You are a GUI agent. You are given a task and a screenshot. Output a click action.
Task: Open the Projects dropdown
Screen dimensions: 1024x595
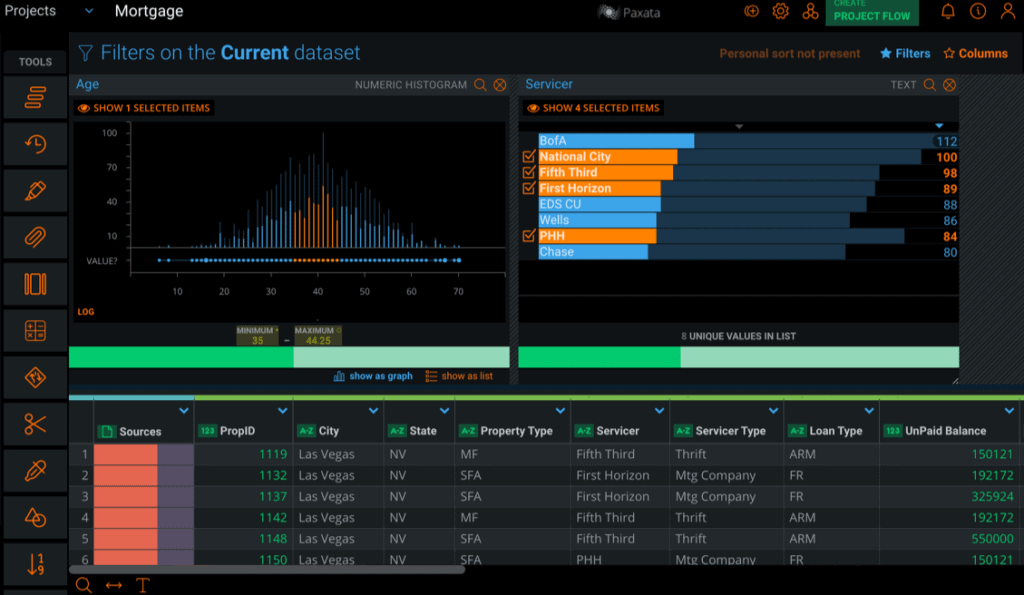(x=88, y=12)
